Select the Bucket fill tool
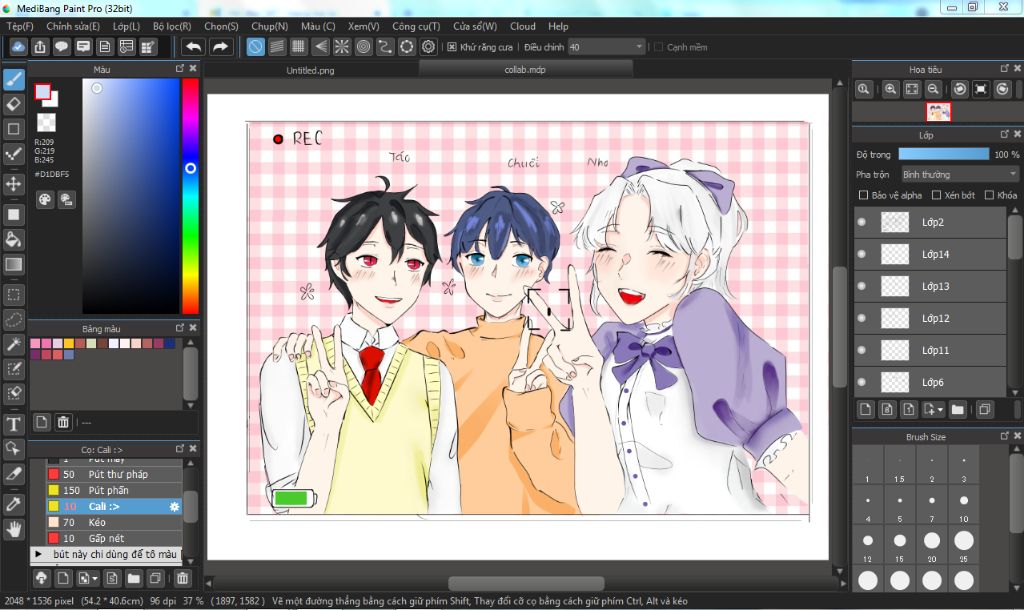 click(14, 239)
